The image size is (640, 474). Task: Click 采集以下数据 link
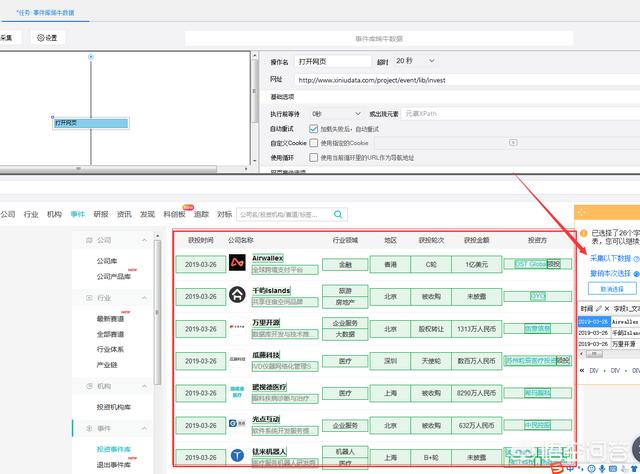click(x=611, y=258)
